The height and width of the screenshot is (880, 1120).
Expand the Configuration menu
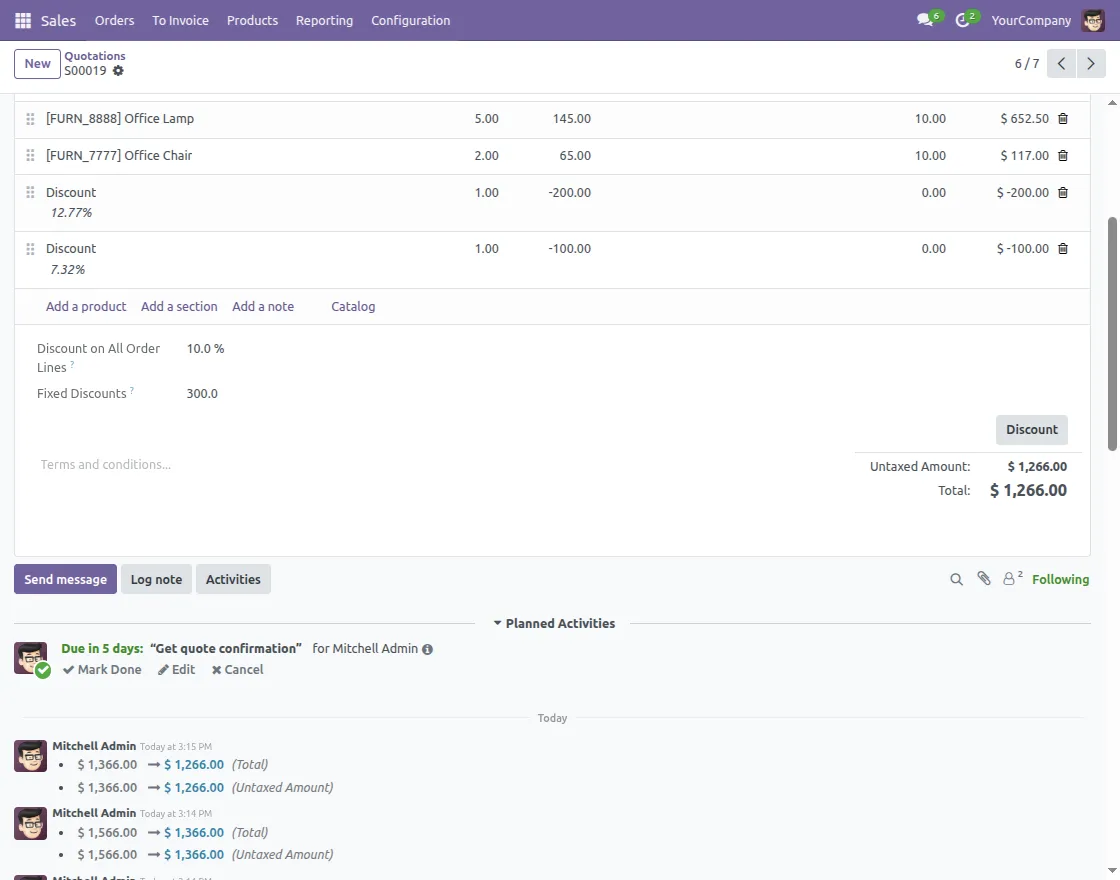(x=410, y=20)
